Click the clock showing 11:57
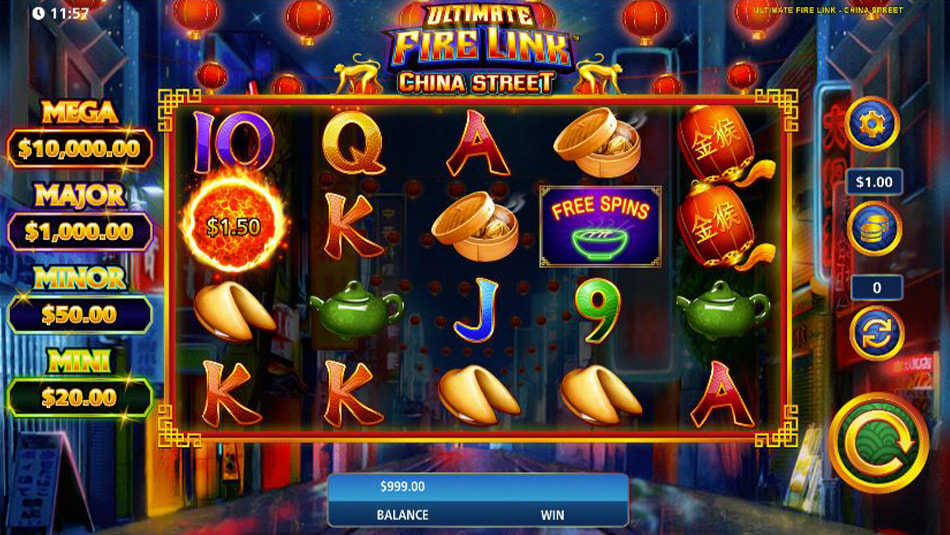The width and height of the screenshot is (950, 535). (60, 13)
